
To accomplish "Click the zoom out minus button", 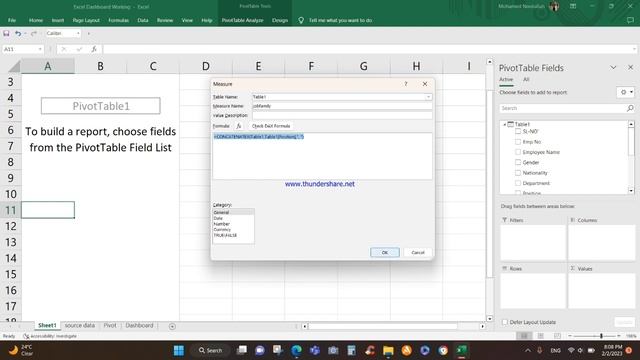I will point(570,336).
